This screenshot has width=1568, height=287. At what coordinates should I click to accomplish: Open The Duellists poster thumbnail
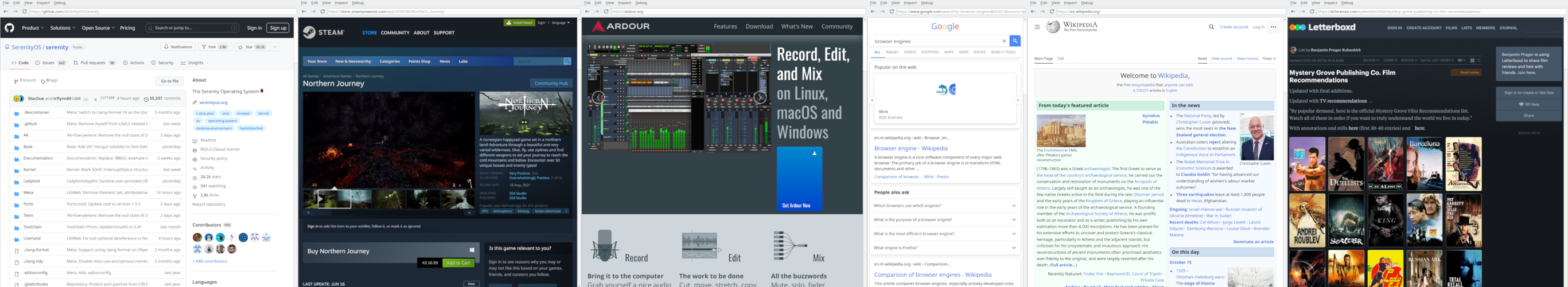pyautogui.click(x=1346, y=164)
